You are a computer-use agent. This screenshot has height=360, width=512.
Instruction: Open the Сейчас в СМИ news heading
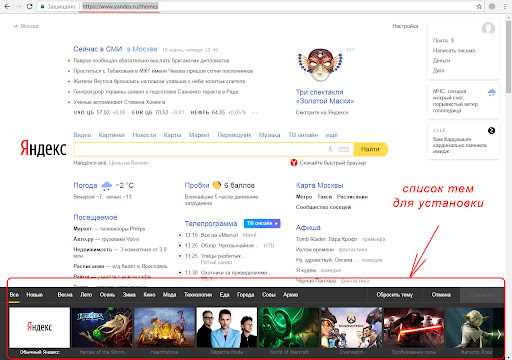coord(98,49)
